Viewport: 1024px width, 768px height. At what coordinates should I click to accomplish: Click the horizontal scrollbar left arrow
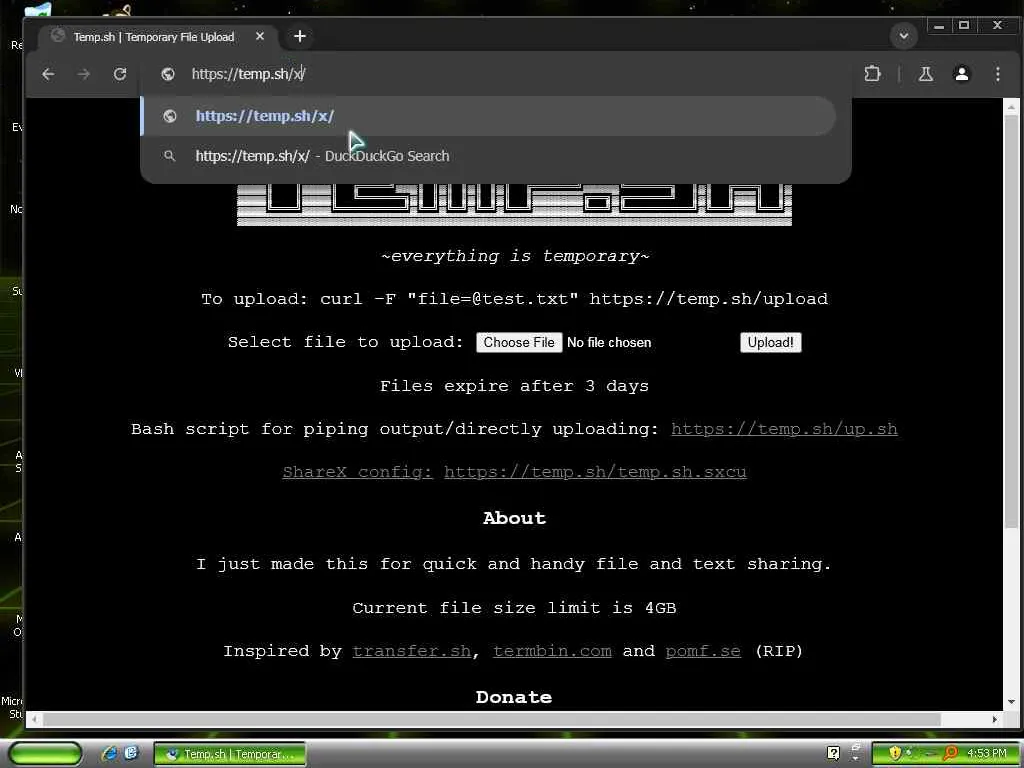pos(34,719)
